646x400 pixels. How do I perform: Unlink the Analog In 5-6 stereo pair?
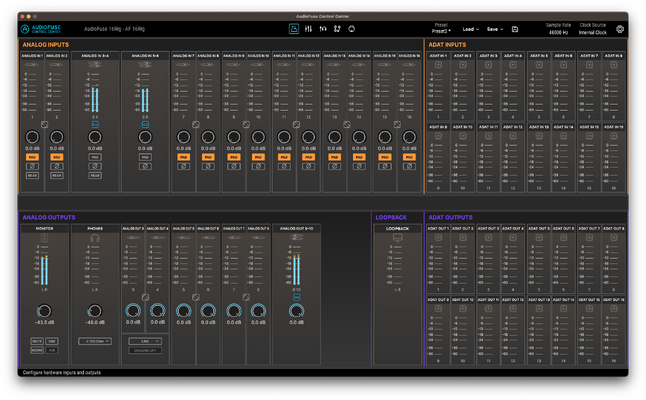click(145, 124)
